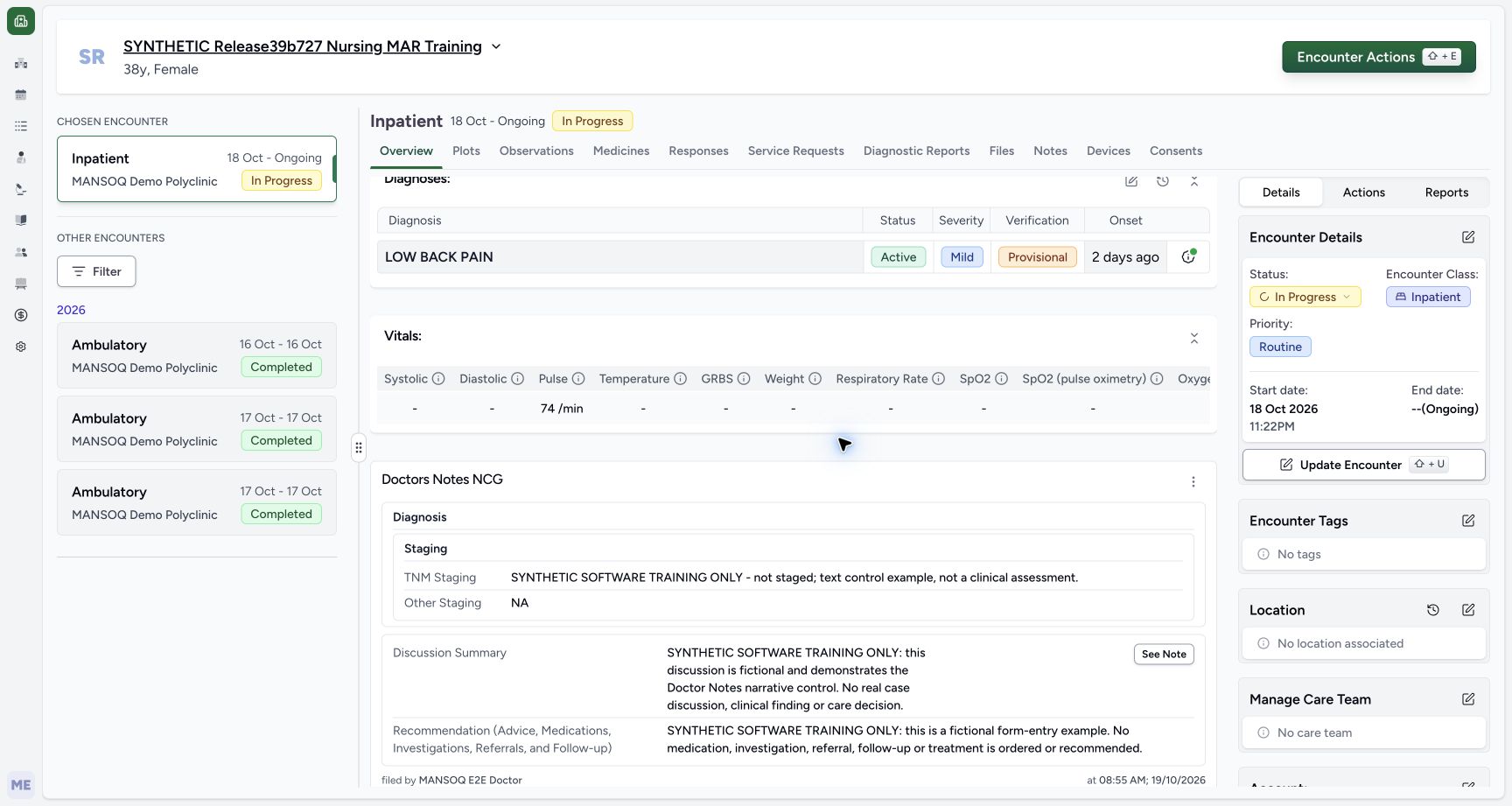The height and width of the screenshot is (806, 1512).
Task: Click the info icon next to Systolic
Action: [438, 379]
